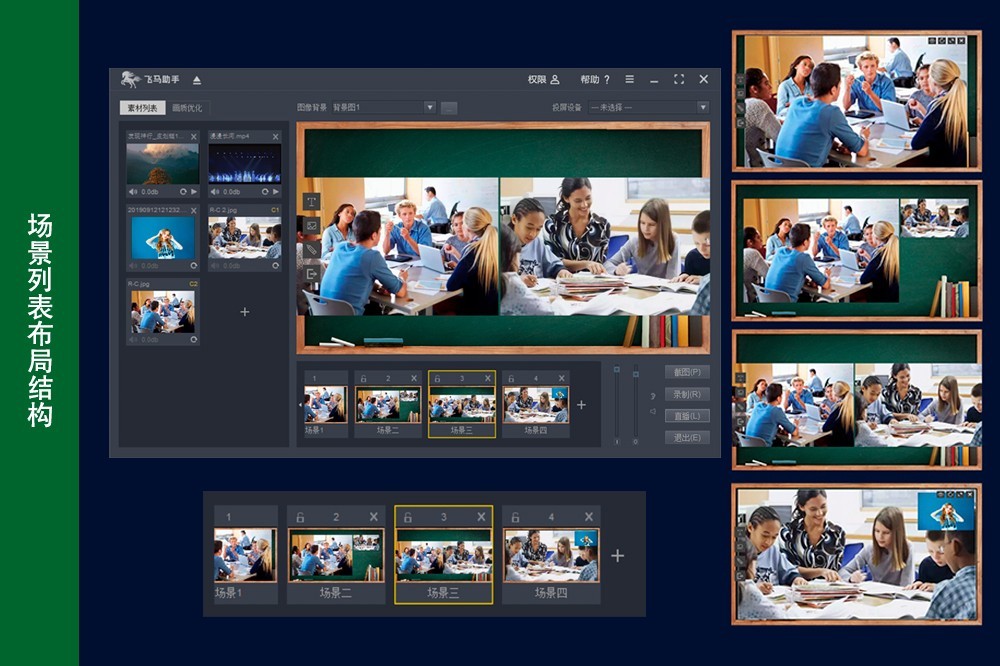Screen dimensions: 1000x666
Task: Expand the 图像背景 background dropdown
Action: click(x=430, y=107)
